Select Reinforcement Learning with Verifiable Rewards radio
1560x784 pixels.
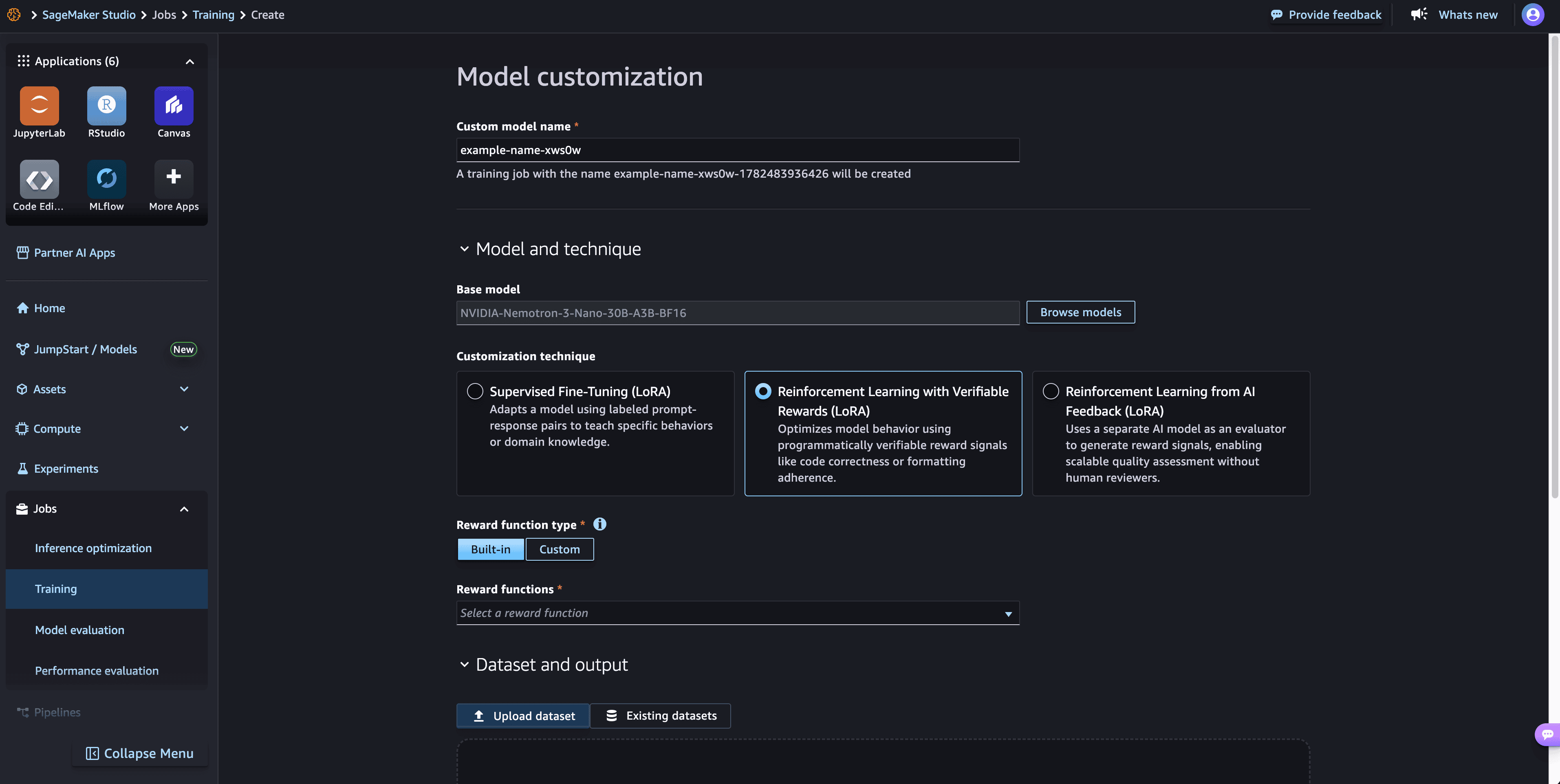(763, 391)
